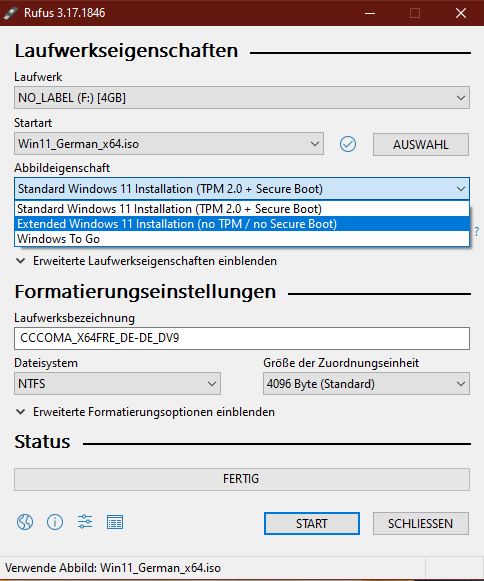484x581 pixels.
Task: Click the Rufus USB icon in title bar
Action: (x=11, y=13)
